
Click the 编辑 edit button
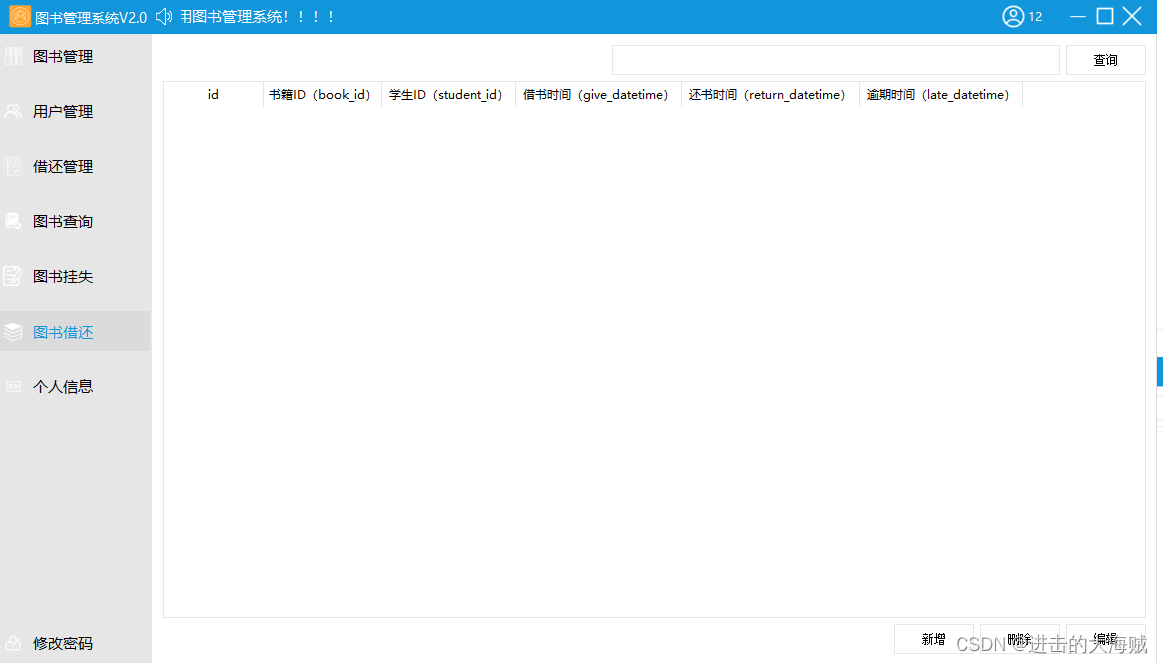click(1105, 639)
